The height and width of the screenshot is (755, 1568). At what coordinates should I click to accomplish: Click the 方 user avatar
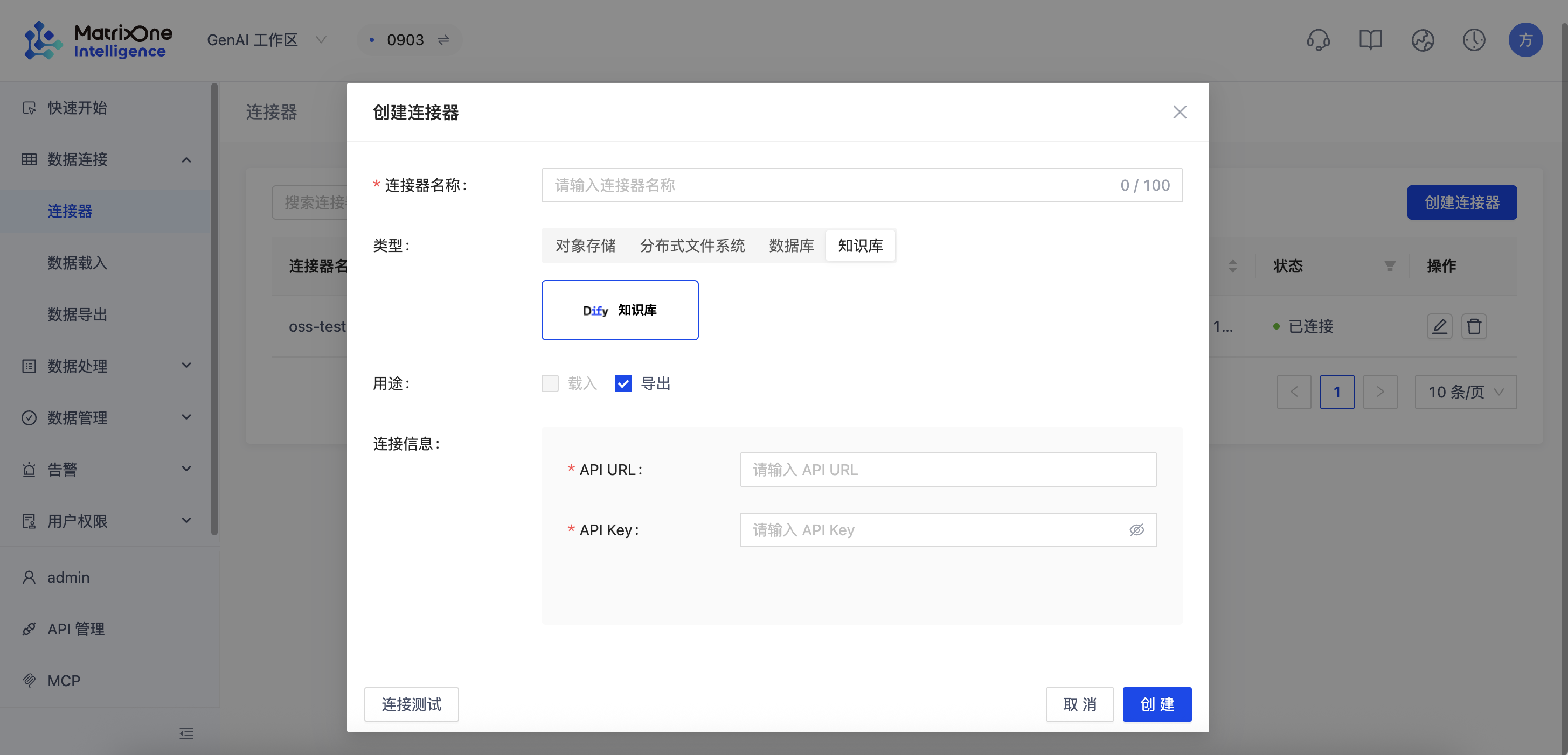(1525, 40)
